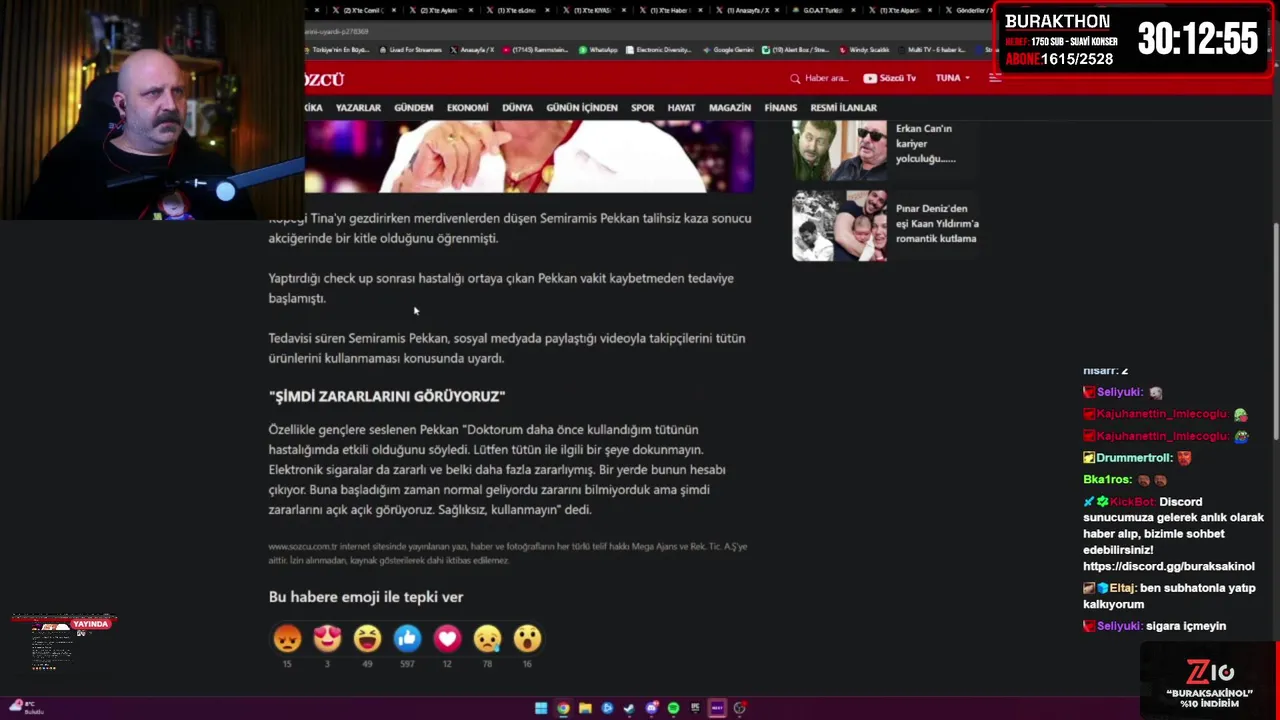Open the Windy: Sıcaklık bookmark
The height and width of the screenshot is (720, 1280).
[x=865, y=50]
